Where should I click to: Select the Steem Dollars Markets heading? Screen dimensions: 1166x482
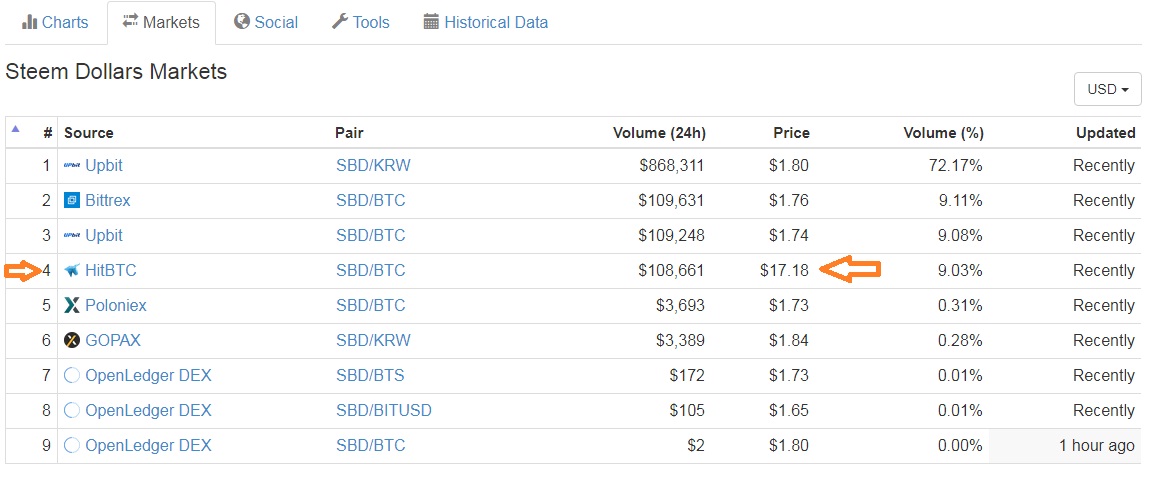click(x=116, y=72)
